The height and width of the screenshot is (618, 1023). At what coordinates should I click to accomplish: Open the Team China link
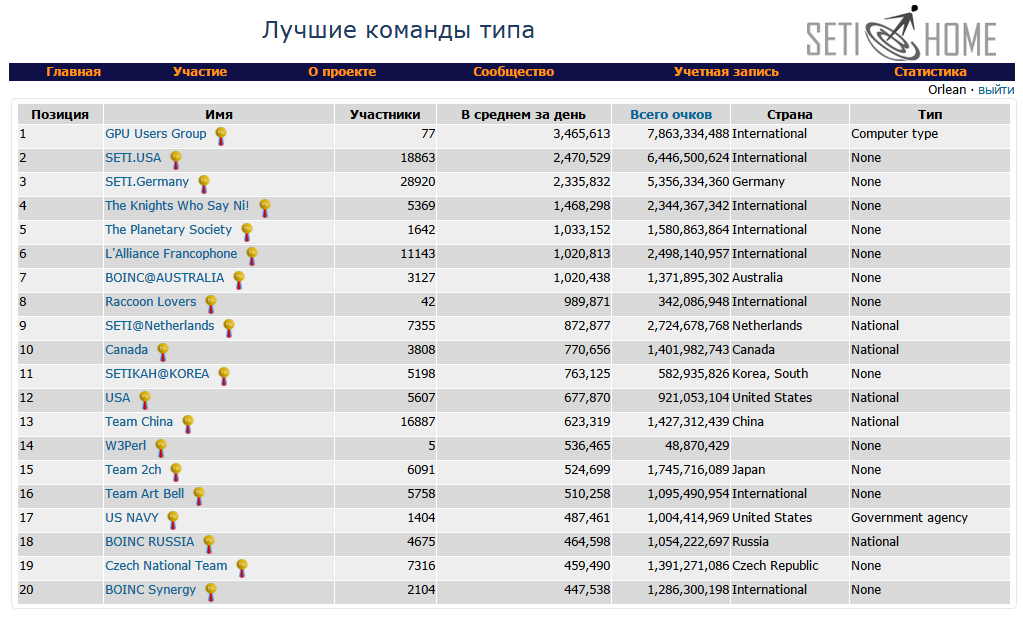[x=139, y=422]
